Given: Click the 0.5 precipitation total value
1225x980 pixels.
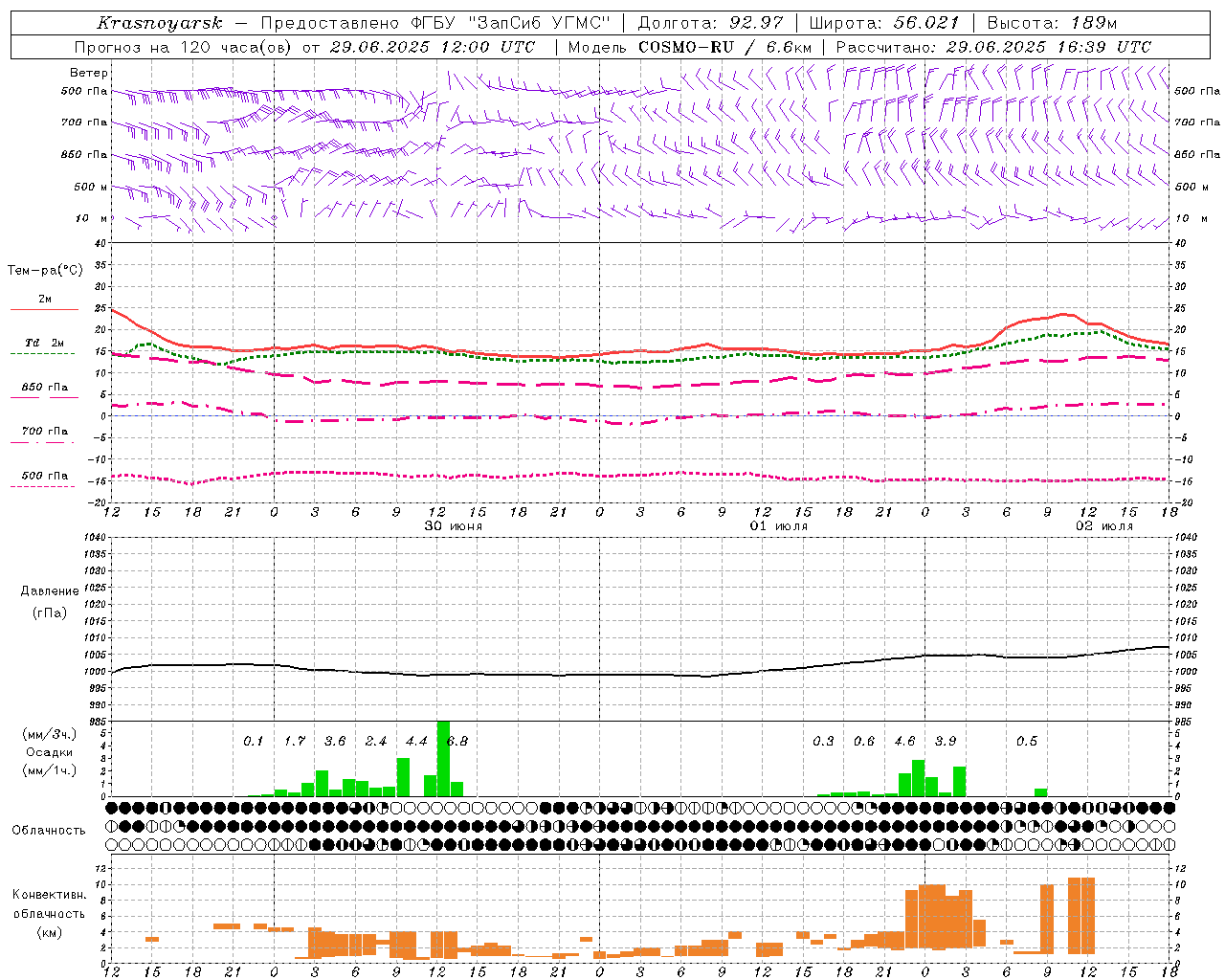Looking at the screenshot, I should pyautogui.click(x=1027, y=741).
